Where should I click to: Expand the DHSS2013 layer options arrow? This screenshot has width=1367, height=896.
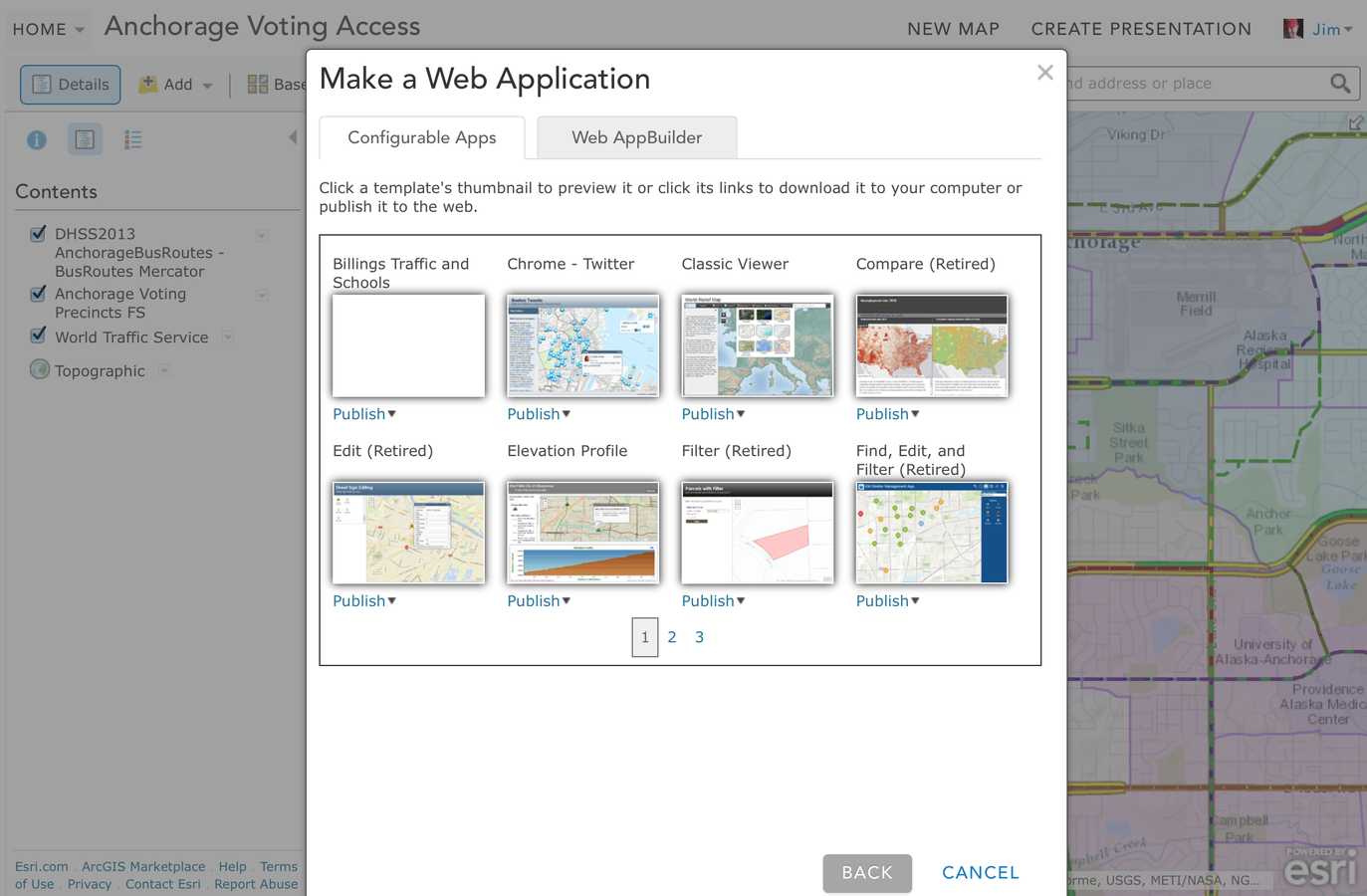(262, 236)
